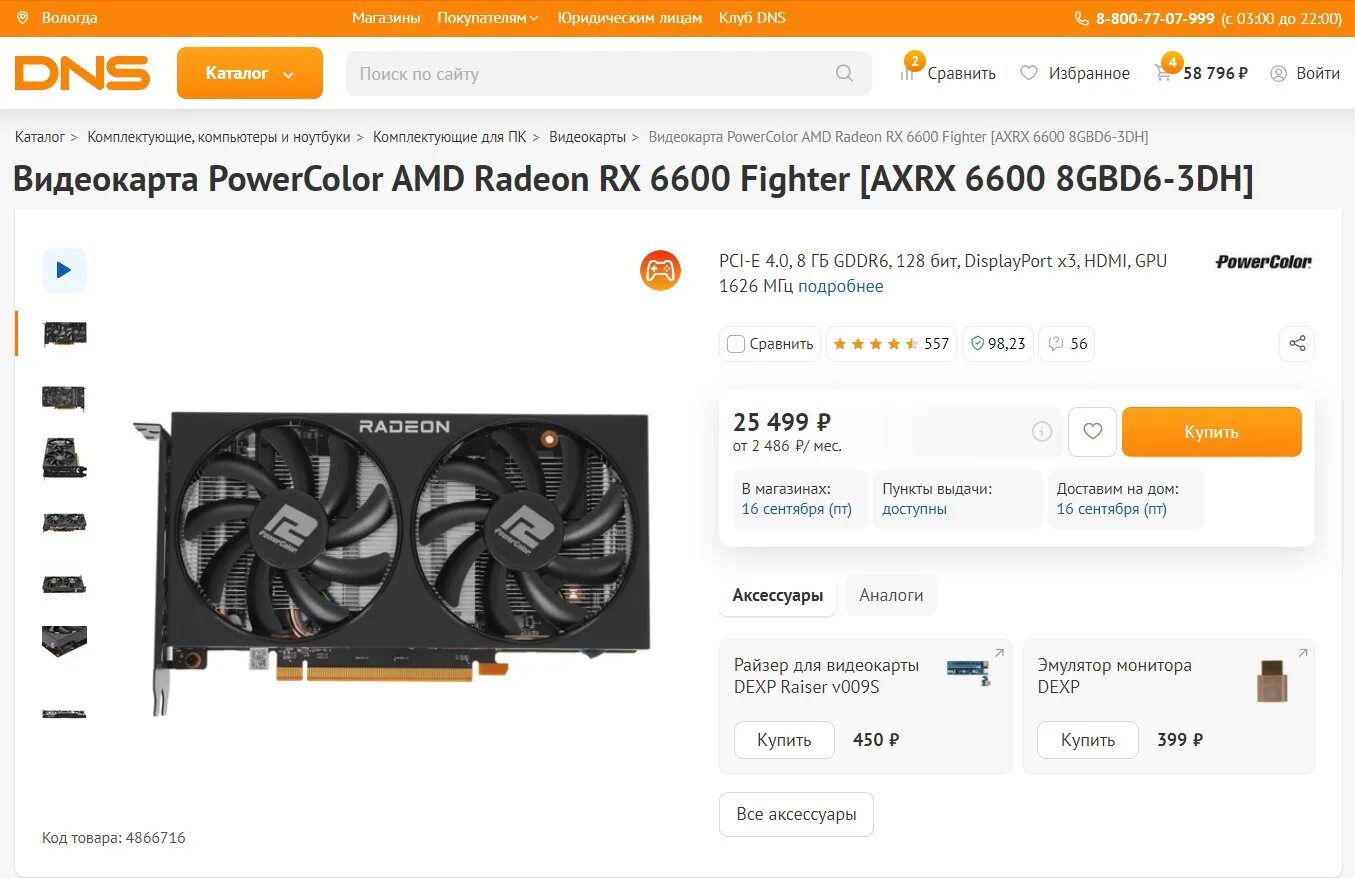1355x878 pixels.
Task: Open the подробнее link
Action: [x=841, y=286]
